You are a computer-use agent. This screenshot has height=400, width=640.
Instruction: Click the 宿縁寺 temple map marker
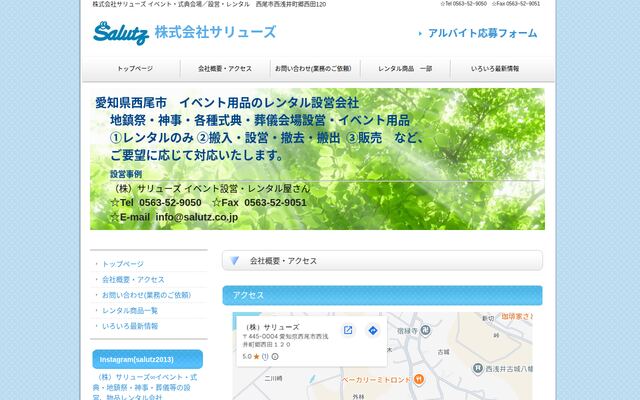425,330
